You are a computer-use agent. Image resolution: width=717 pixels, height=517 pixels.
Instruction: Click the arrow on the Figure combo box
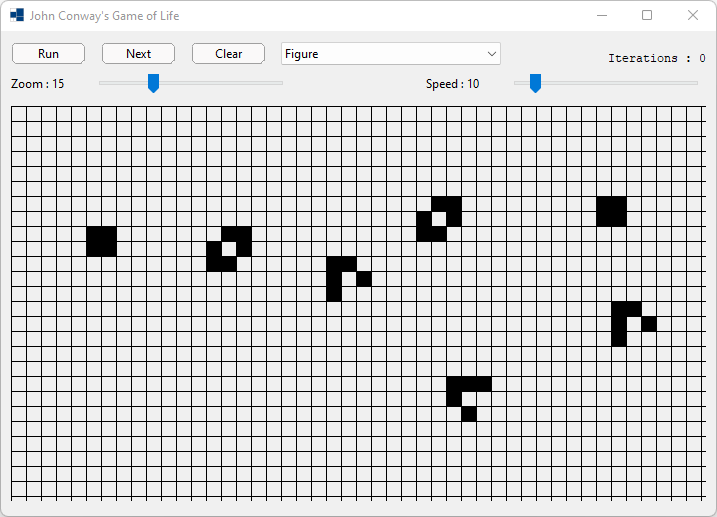point(491,54)
